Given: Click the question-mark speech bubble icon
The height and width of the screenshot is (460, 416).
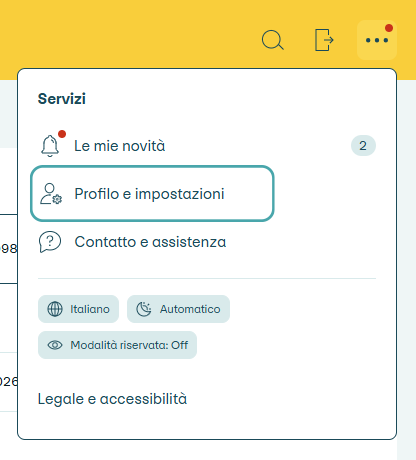Looking at the screenshot, I should tap(50, 242).
